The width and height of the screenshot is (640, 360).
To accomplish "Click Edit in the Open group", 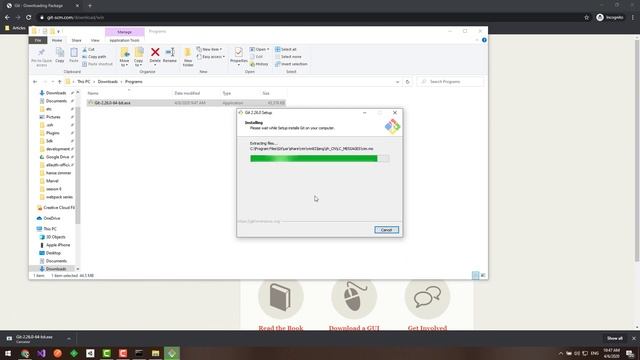I will coord(256,57).
